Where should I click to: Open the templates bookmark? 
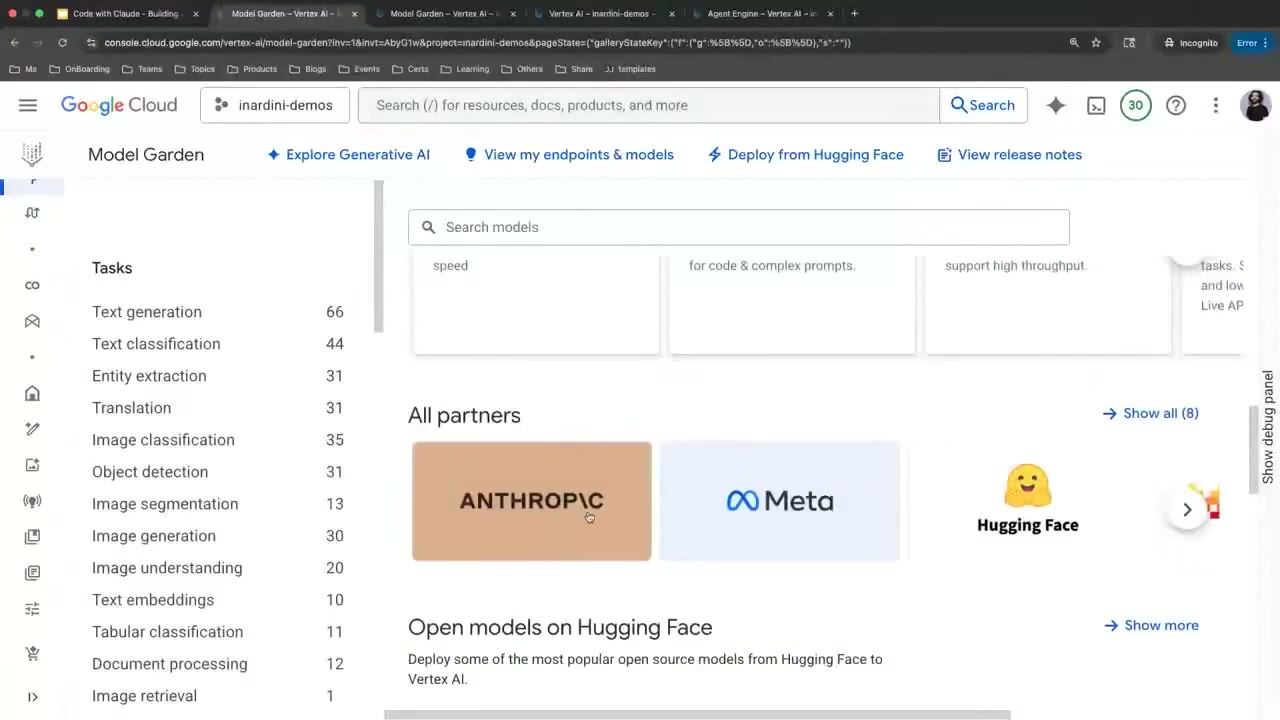pyautogui.click(x=630, y=69)
